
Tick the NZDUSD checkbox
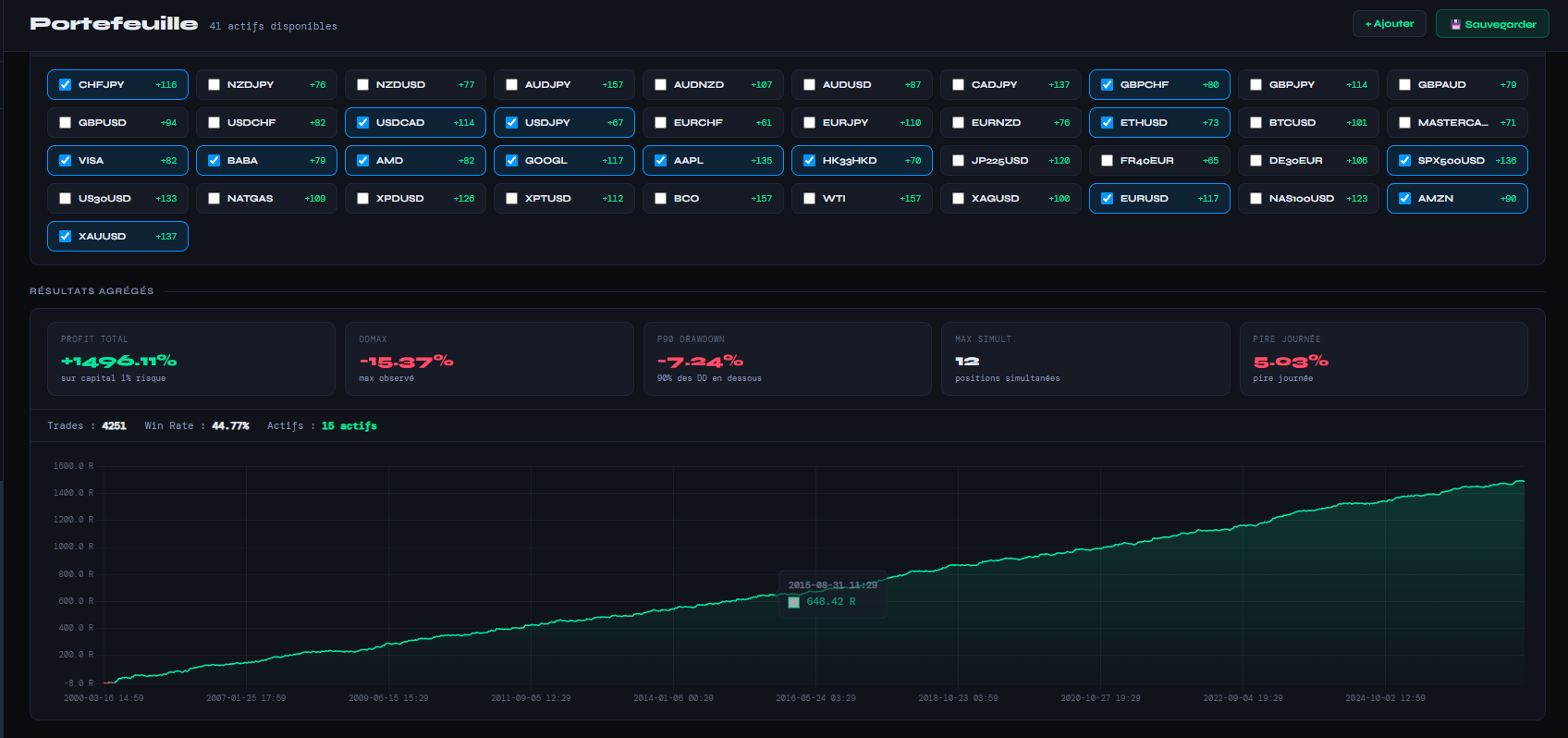click(x=363, y=84)
